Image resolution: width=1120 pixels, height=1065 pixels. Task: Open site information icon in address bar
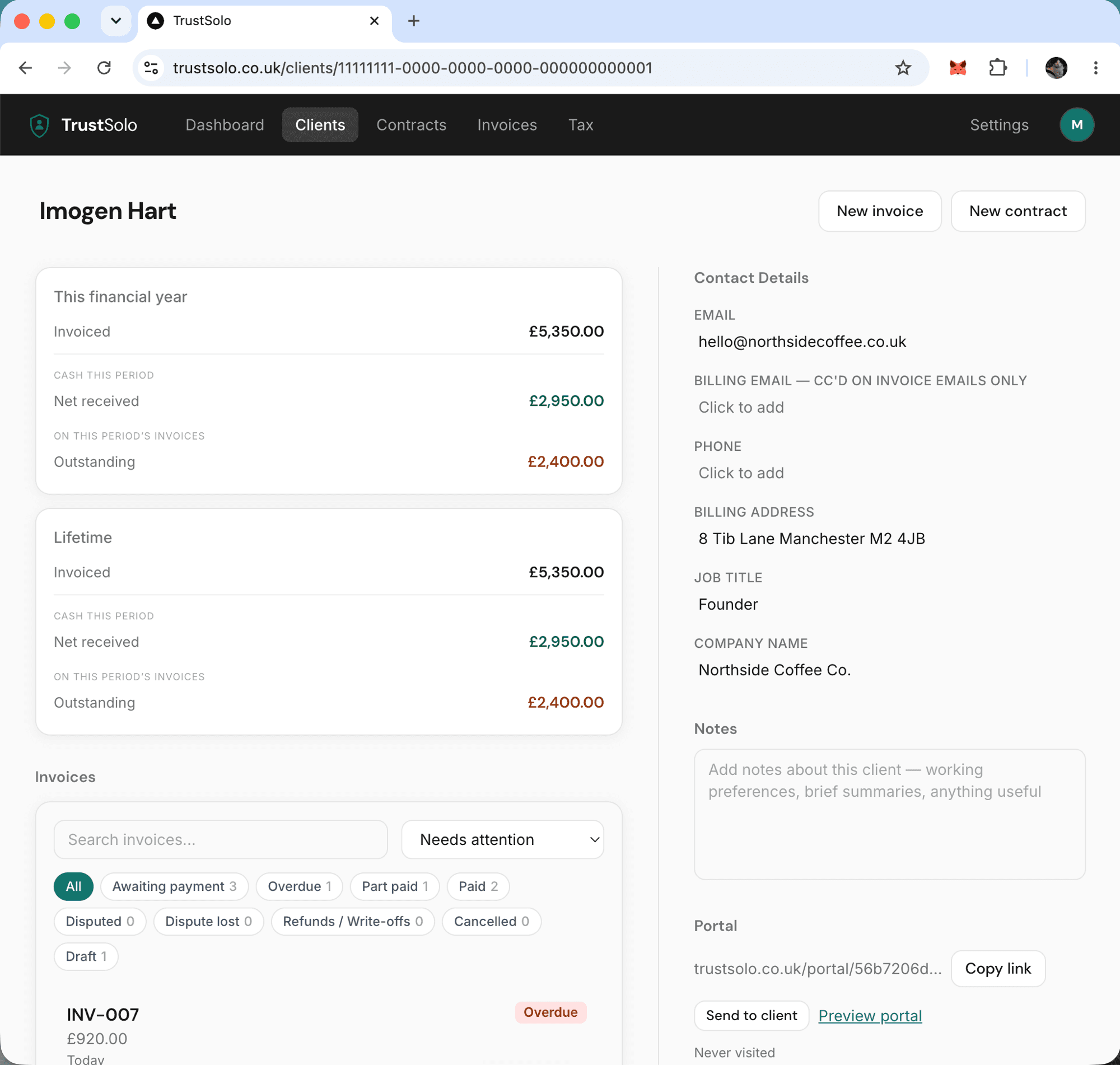[151, 68]
